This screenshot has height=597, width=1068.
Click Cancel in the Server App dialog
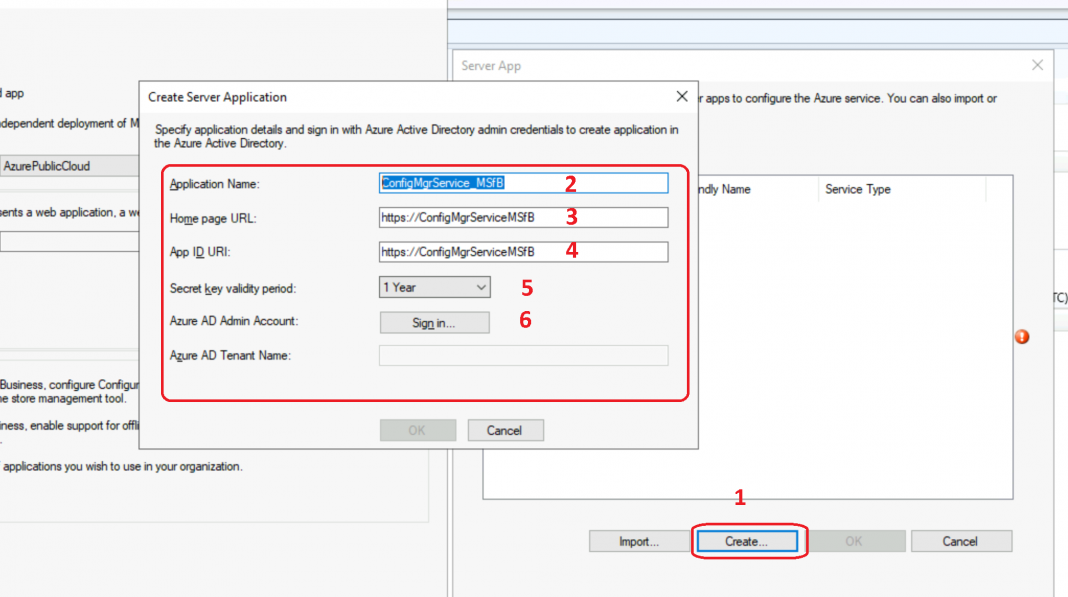click(x=961, y=541)
